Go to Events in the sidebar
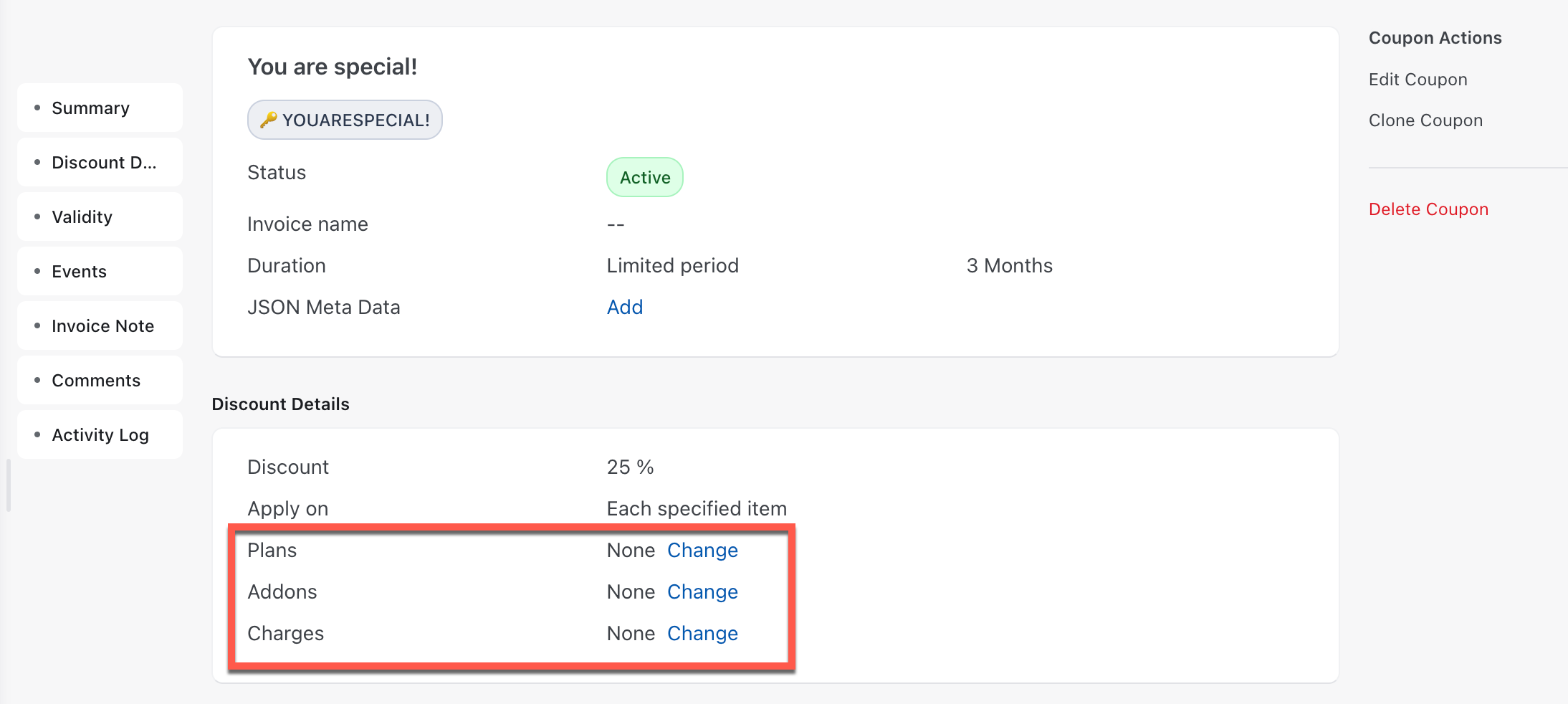1568x704 pixels. point(79,272)
